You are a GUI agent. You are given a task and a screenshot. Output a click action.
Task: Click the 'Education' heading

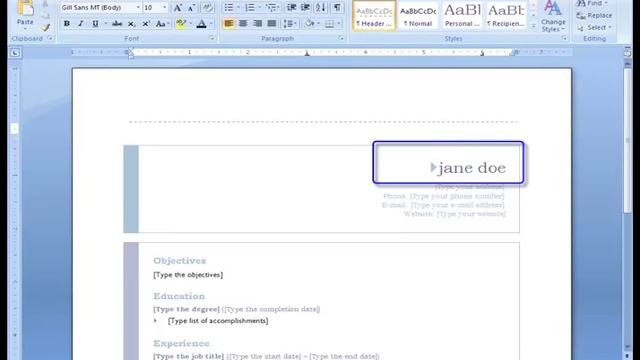click(x=179, y=296)
